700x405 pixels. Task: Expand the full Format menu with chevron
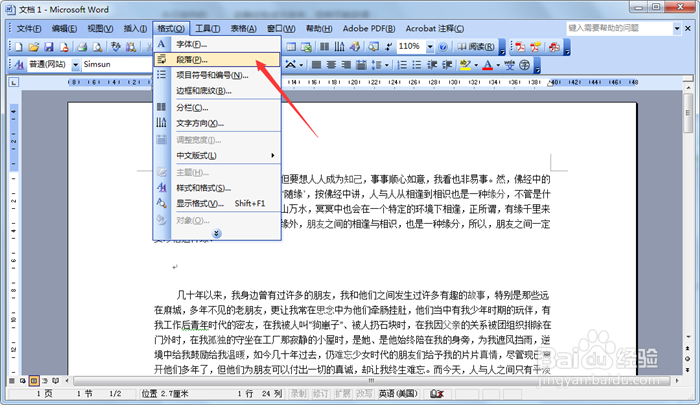pyautogui.click(x=217, y=234)
